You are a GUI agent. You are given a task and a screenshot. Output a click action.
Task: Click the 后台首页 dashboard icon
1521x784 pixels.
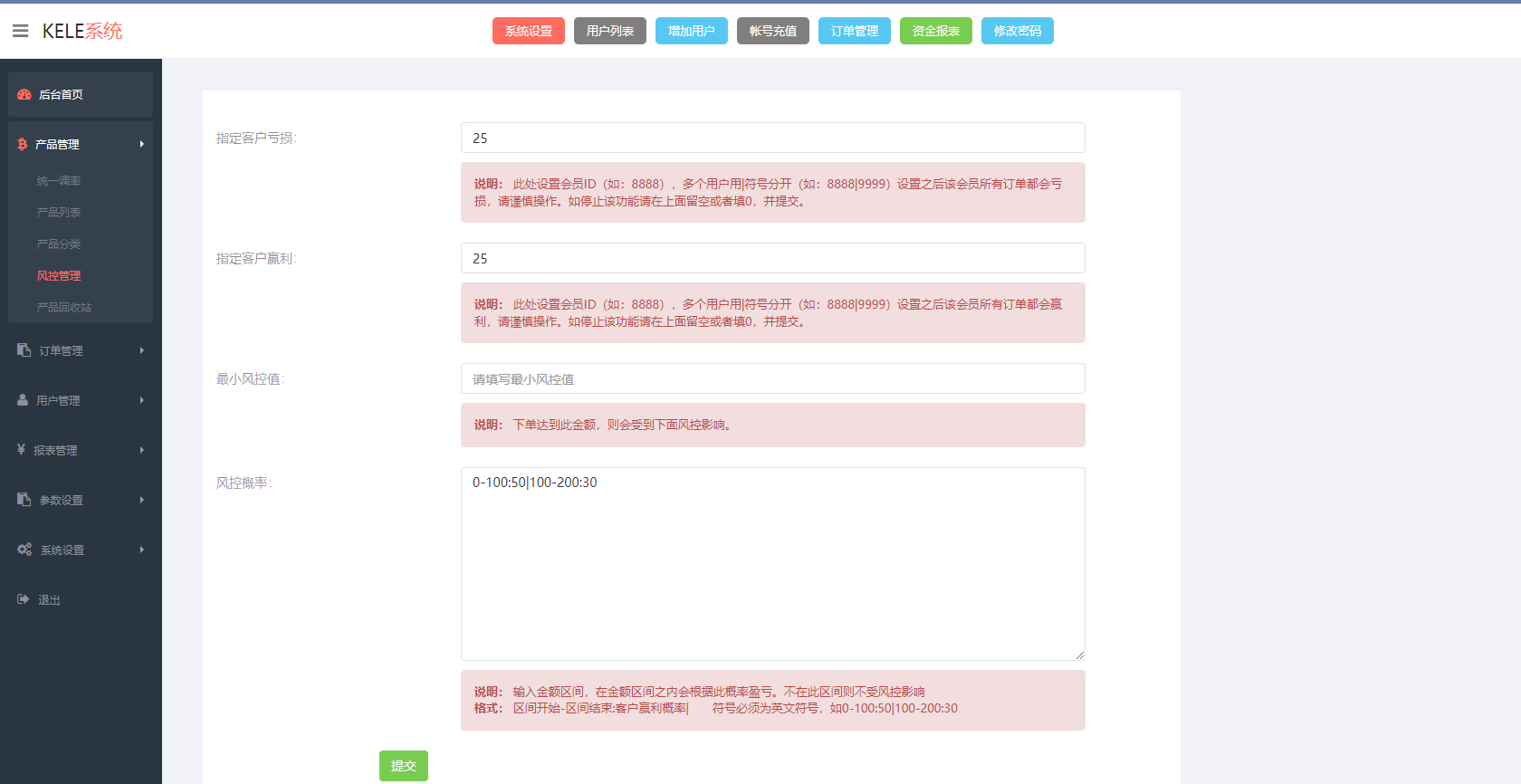(x=24, y=94)
